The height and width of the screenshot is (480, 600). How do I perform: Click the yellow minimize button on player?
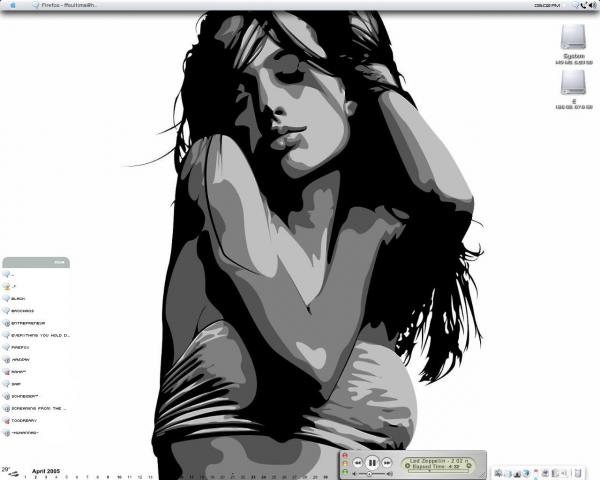[x=345, y=464]
